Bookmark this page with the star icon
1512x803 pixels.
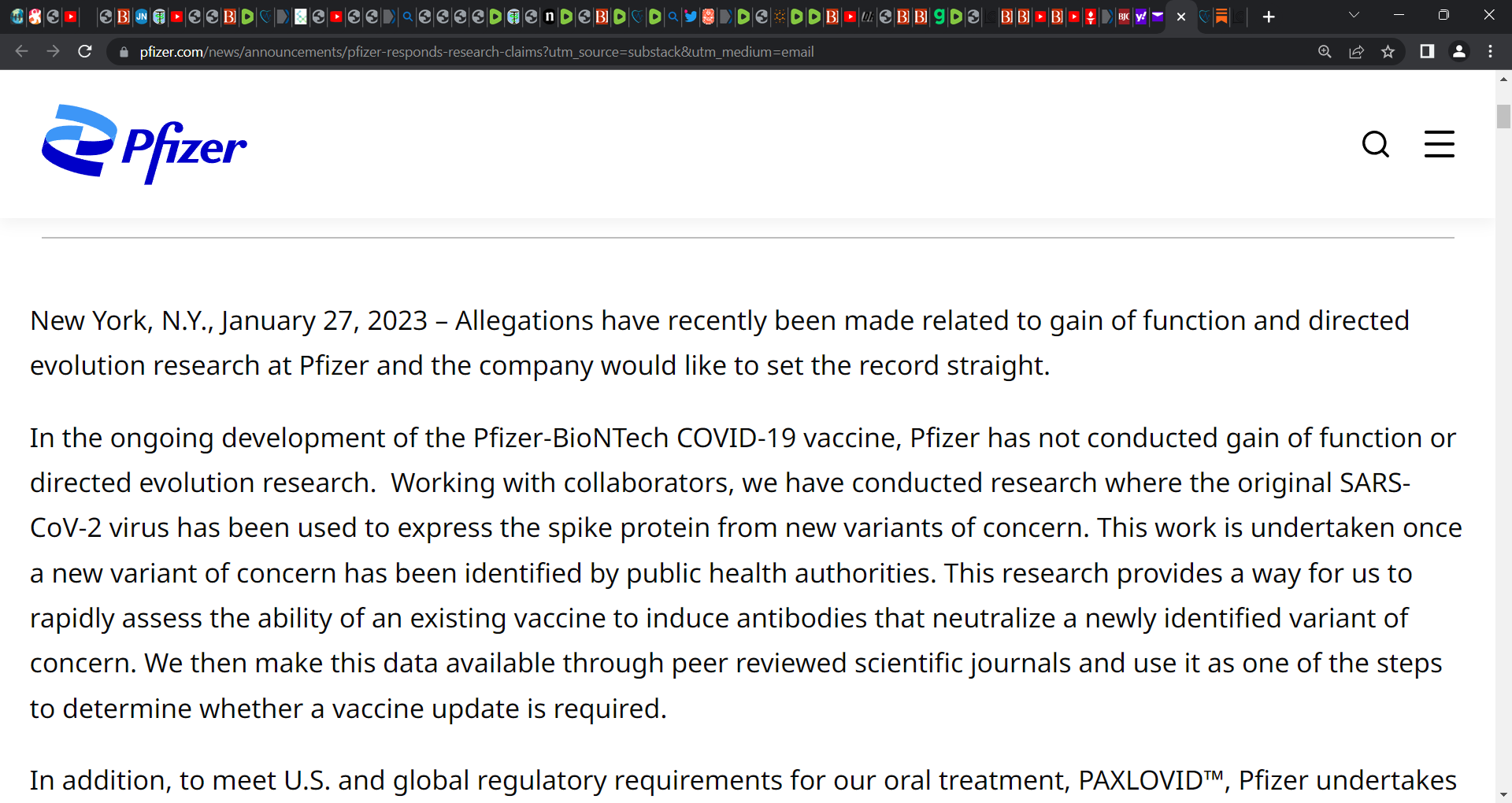pyautogui.click(x=1388, y=52)
